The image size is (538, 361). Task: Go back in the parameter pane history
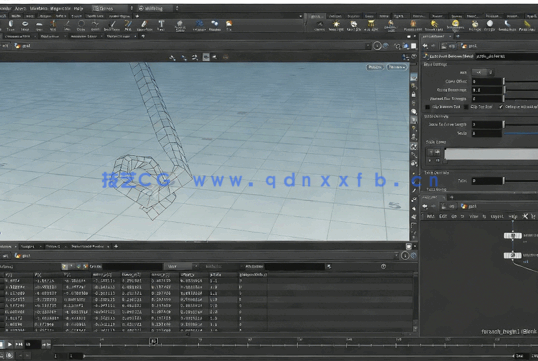tap(425, 46)
